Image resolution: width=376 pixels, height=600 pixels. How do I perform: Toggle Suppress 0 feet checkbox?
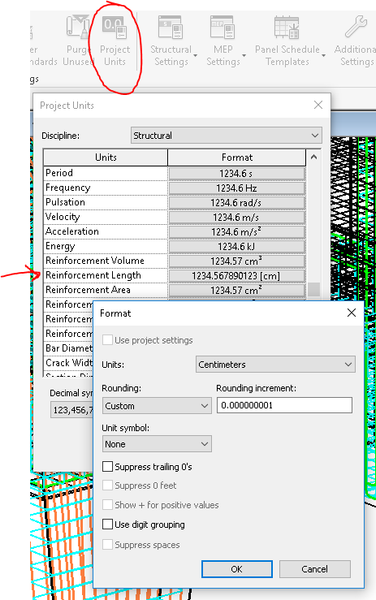pos(107,485)
